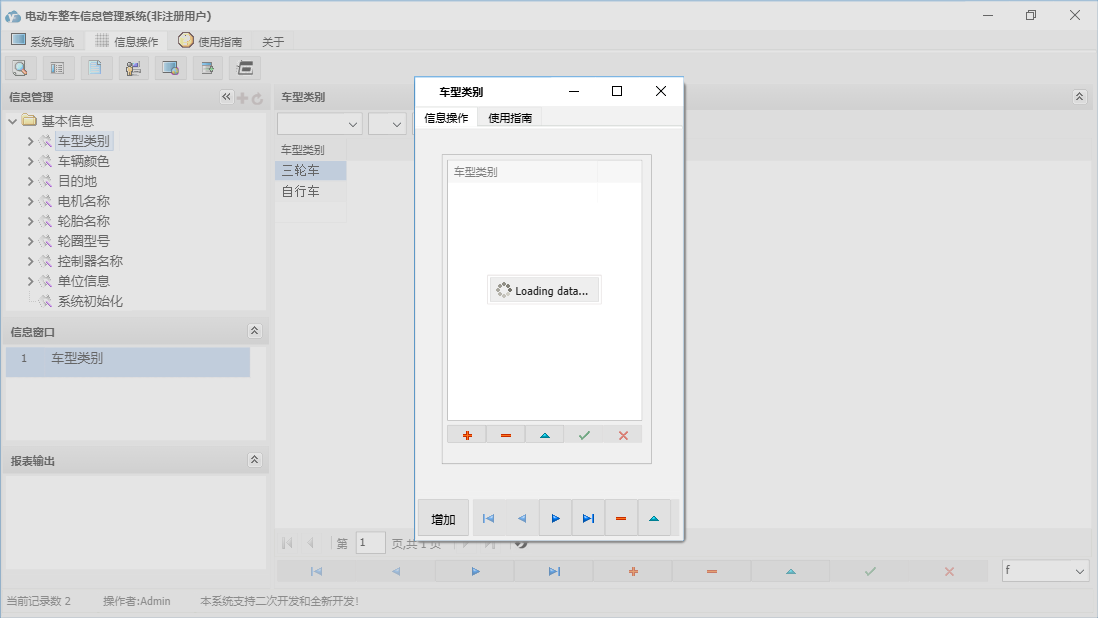Click the green checkmark confirm icon in the dialog
The image size is (1098, 618).
tap(584, 433)
